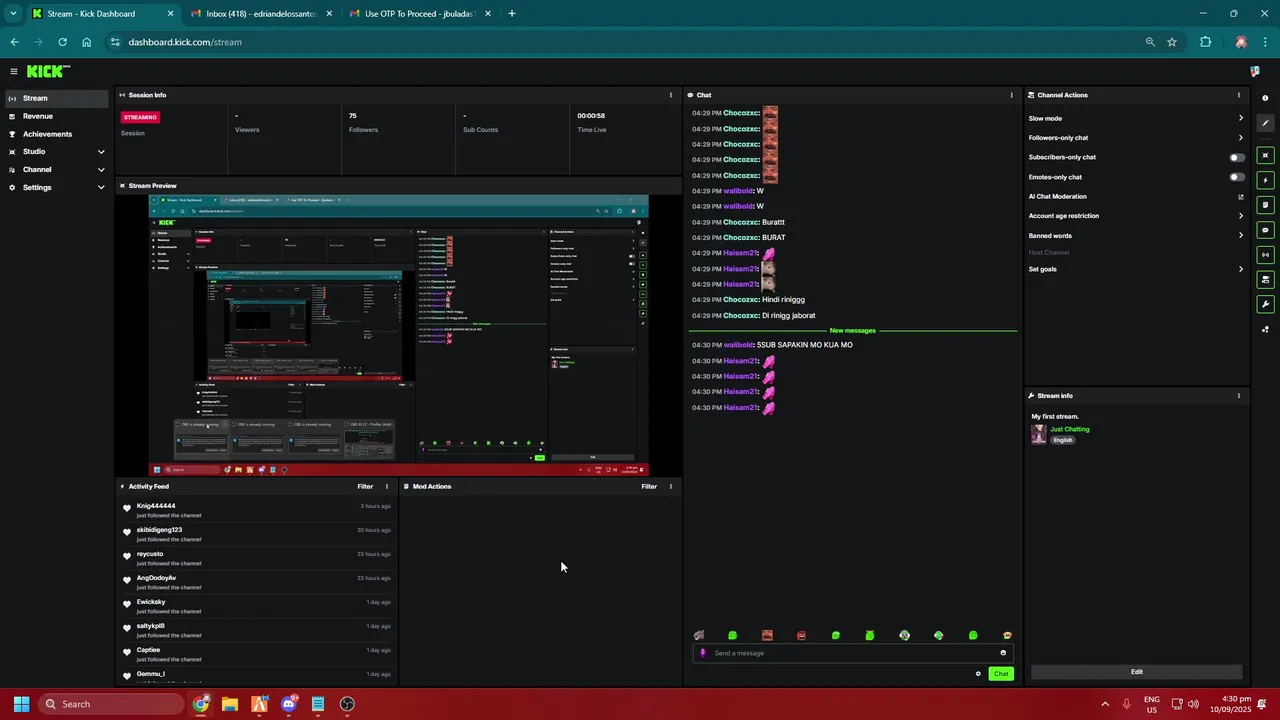Click the chat bubble icon in right sidebar

tap(1265, 230)
